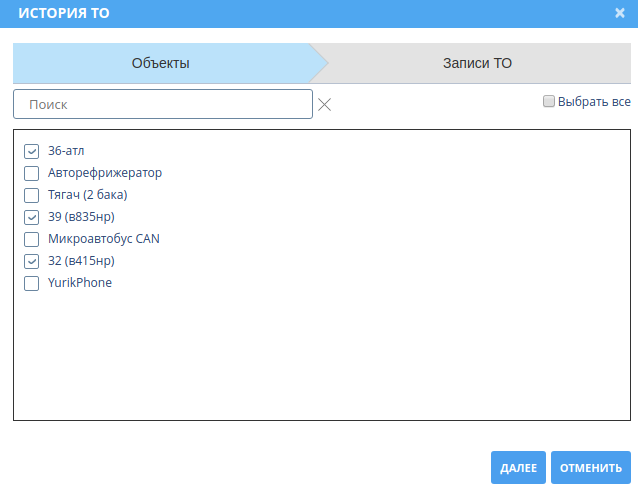The width and height of the screenshot is (638, 495).
Task: Open the Объекты tab
Action: pos(161,63)
